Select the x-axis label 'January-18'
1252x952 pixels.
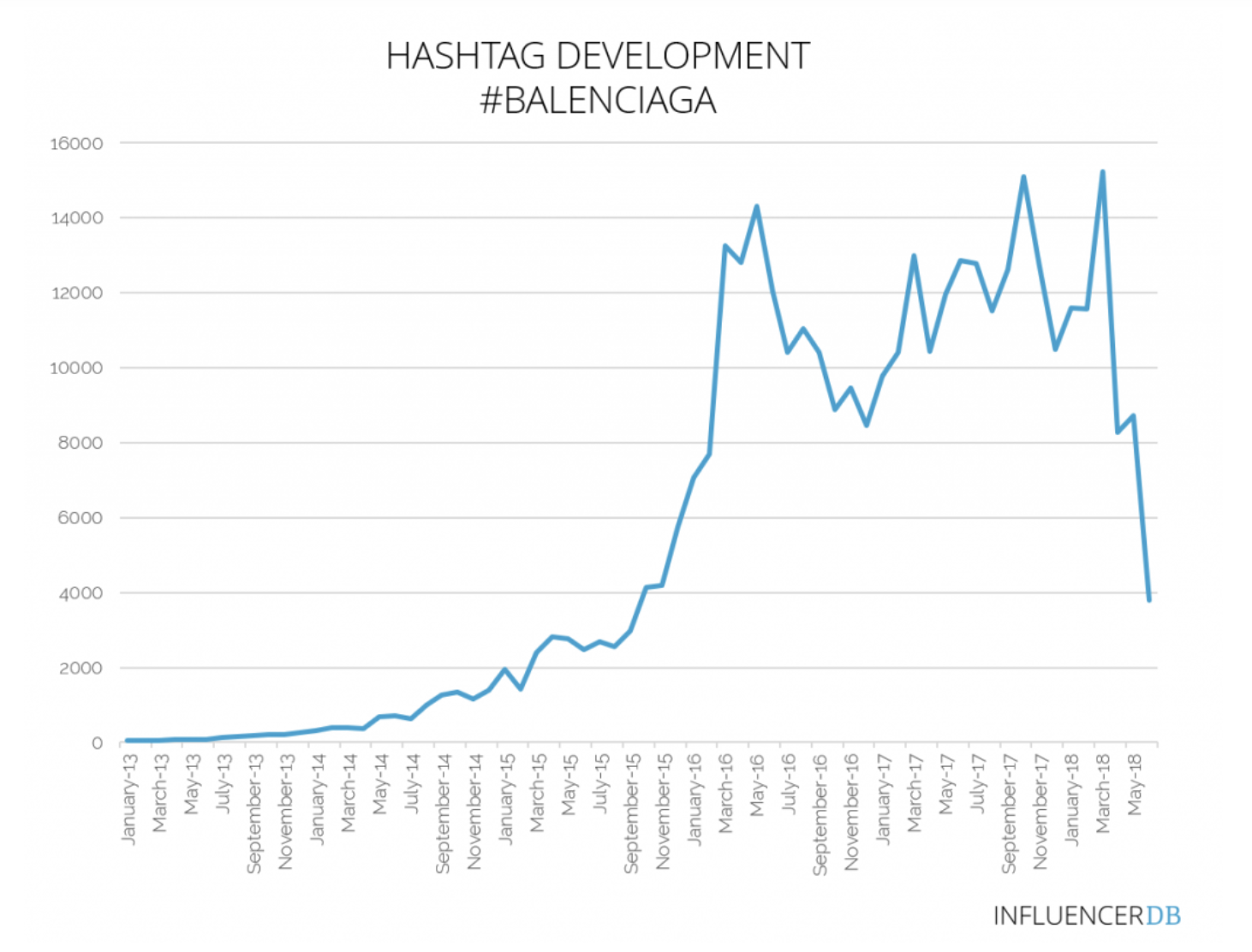click(x=1071, y=799)
